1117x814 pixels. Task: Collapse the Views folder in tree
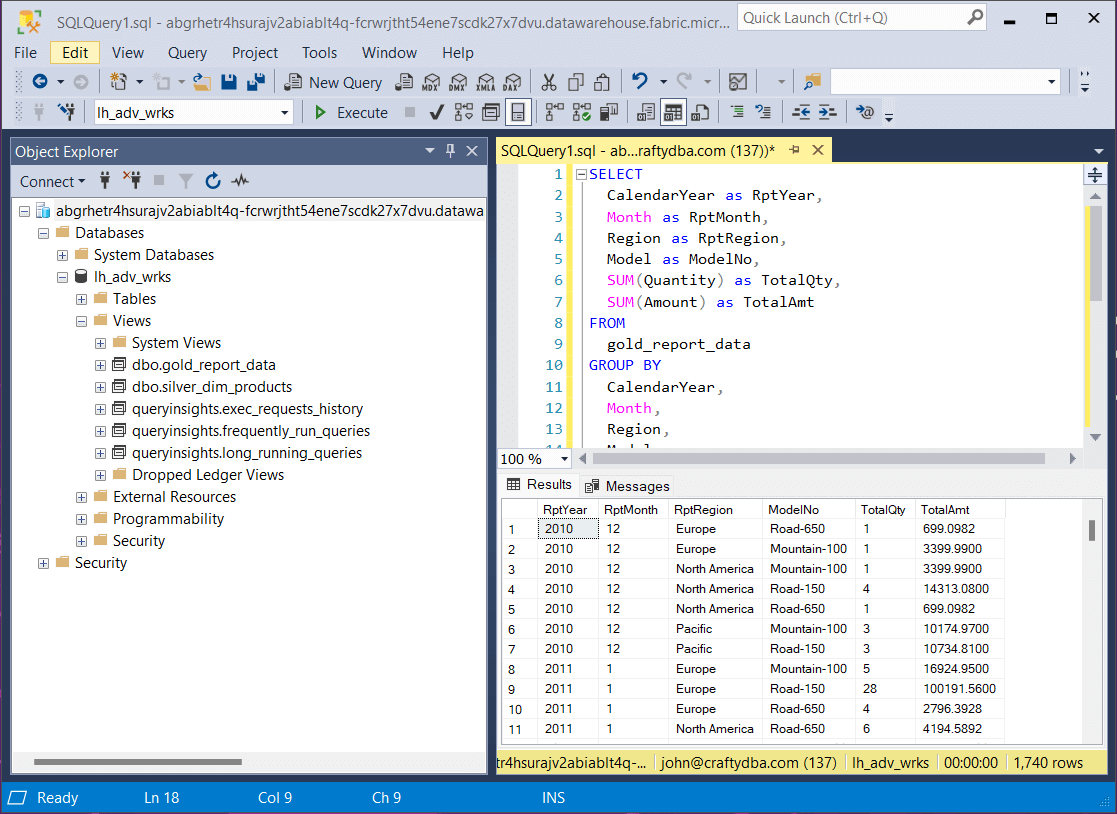pyautogui.click(x=82, y=321)
